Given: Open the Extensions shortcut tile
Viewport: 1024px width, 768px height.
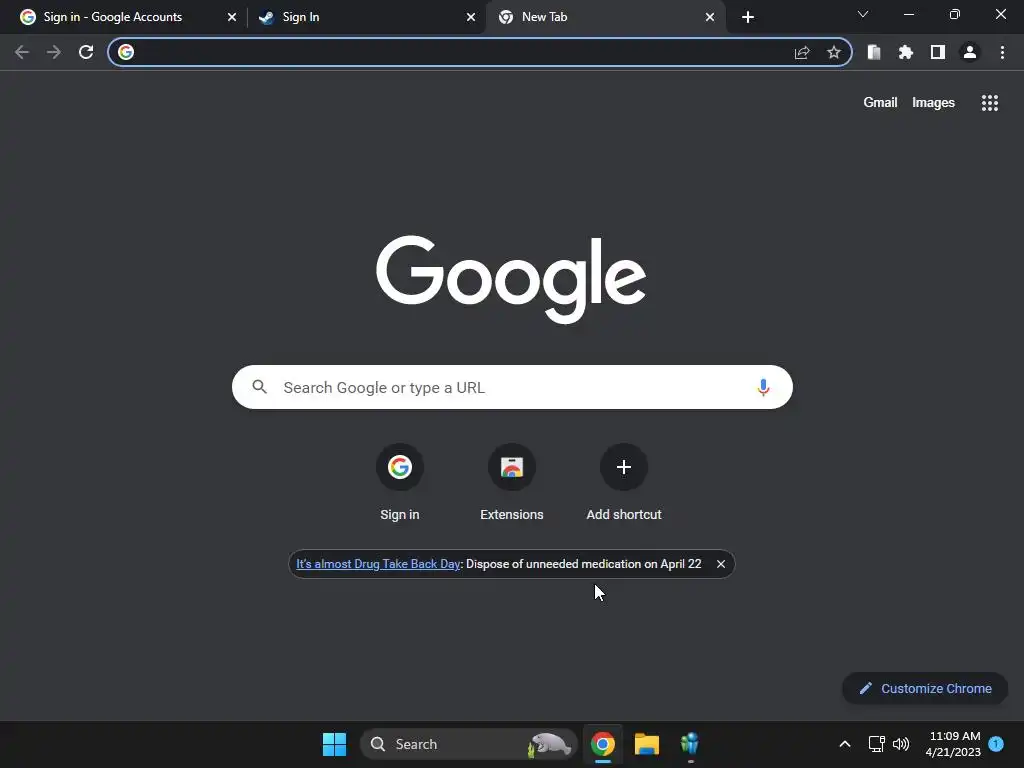Looking at the screenshot, I should (512, 483).
